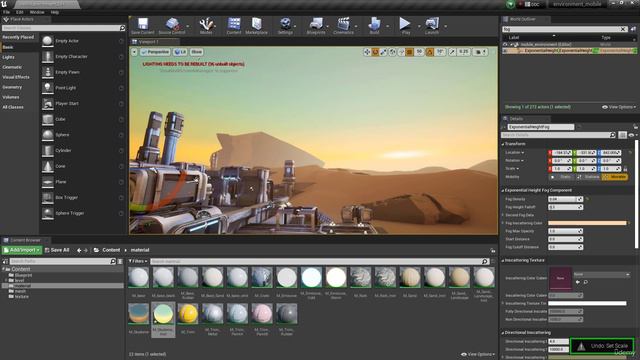Open the File menu
Image resolution: width=640 pixels, height=360 pixels.
pos(7,12)
